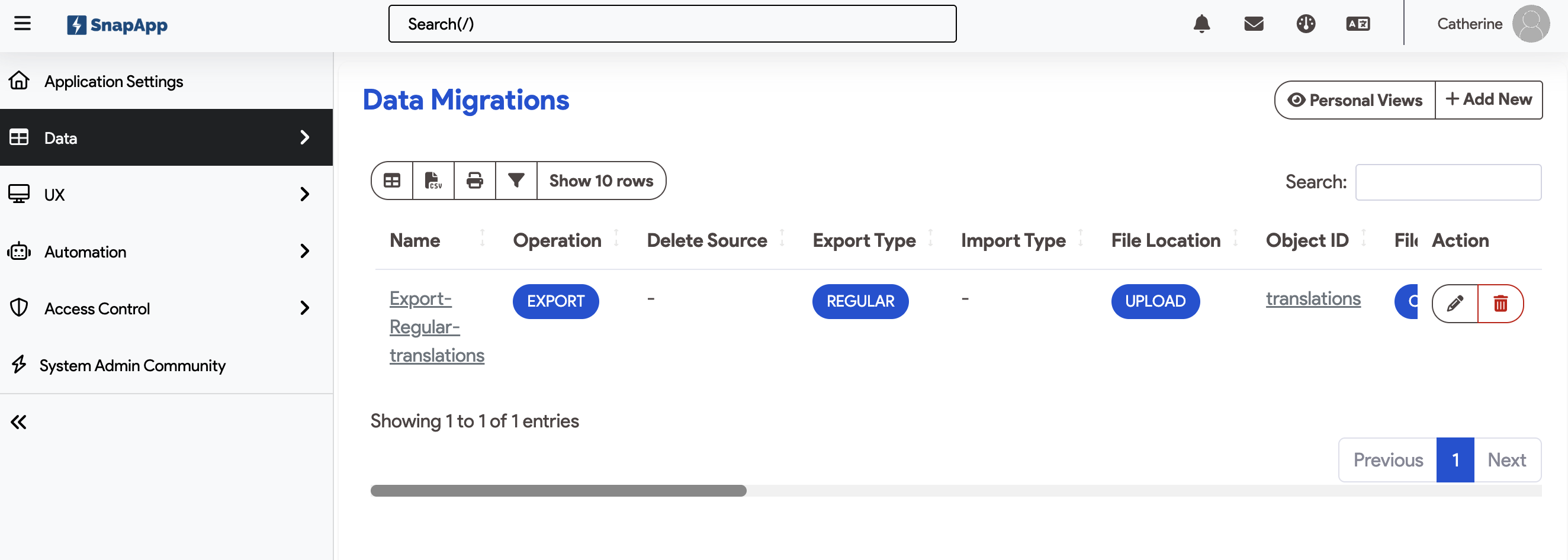
Task: Open the Show 10 rows dropdown
Action: click(x=601, y=180)
